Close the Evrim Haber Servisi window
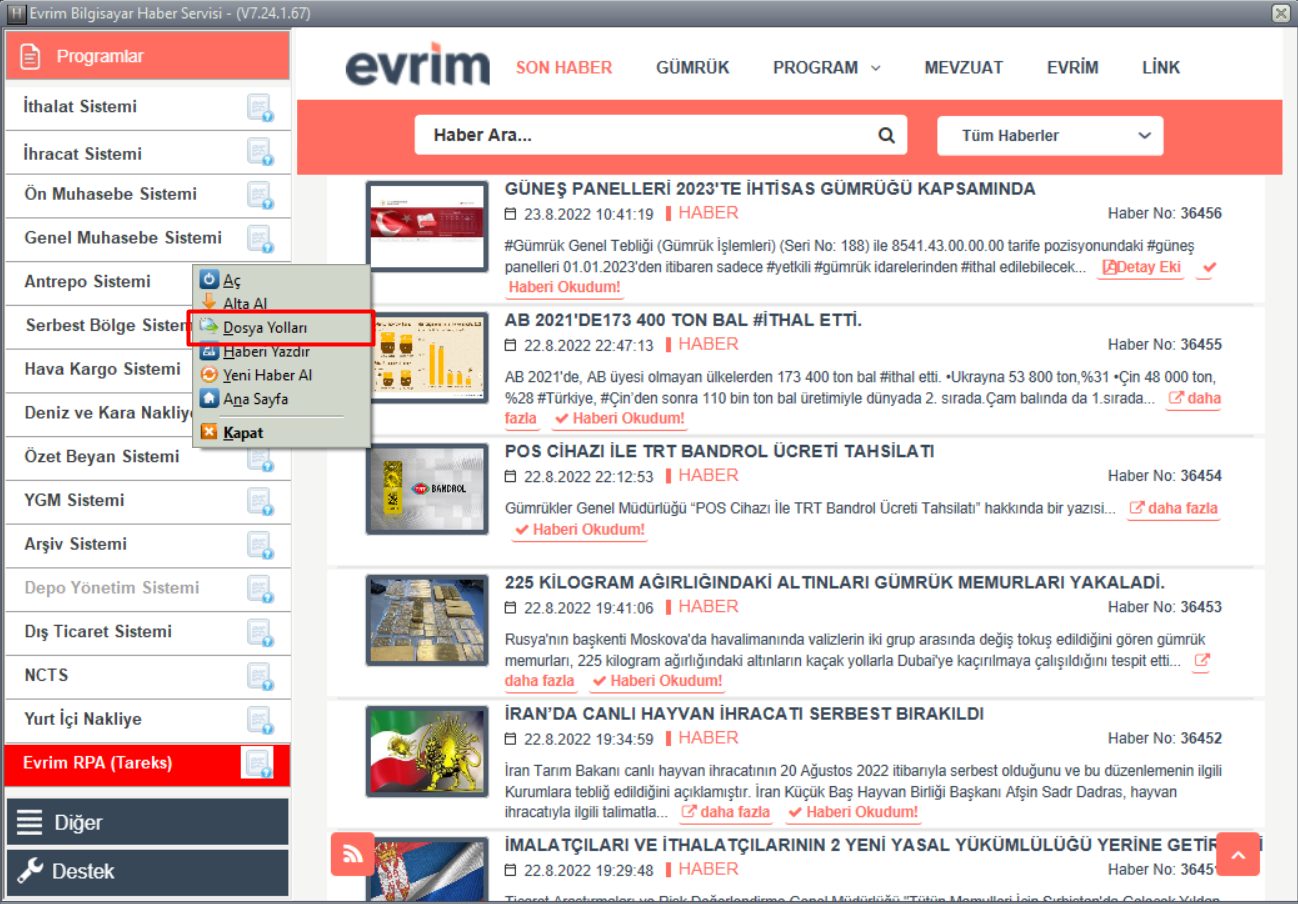This screenshot has width=1298, height=904. (x=1280, y=12)
